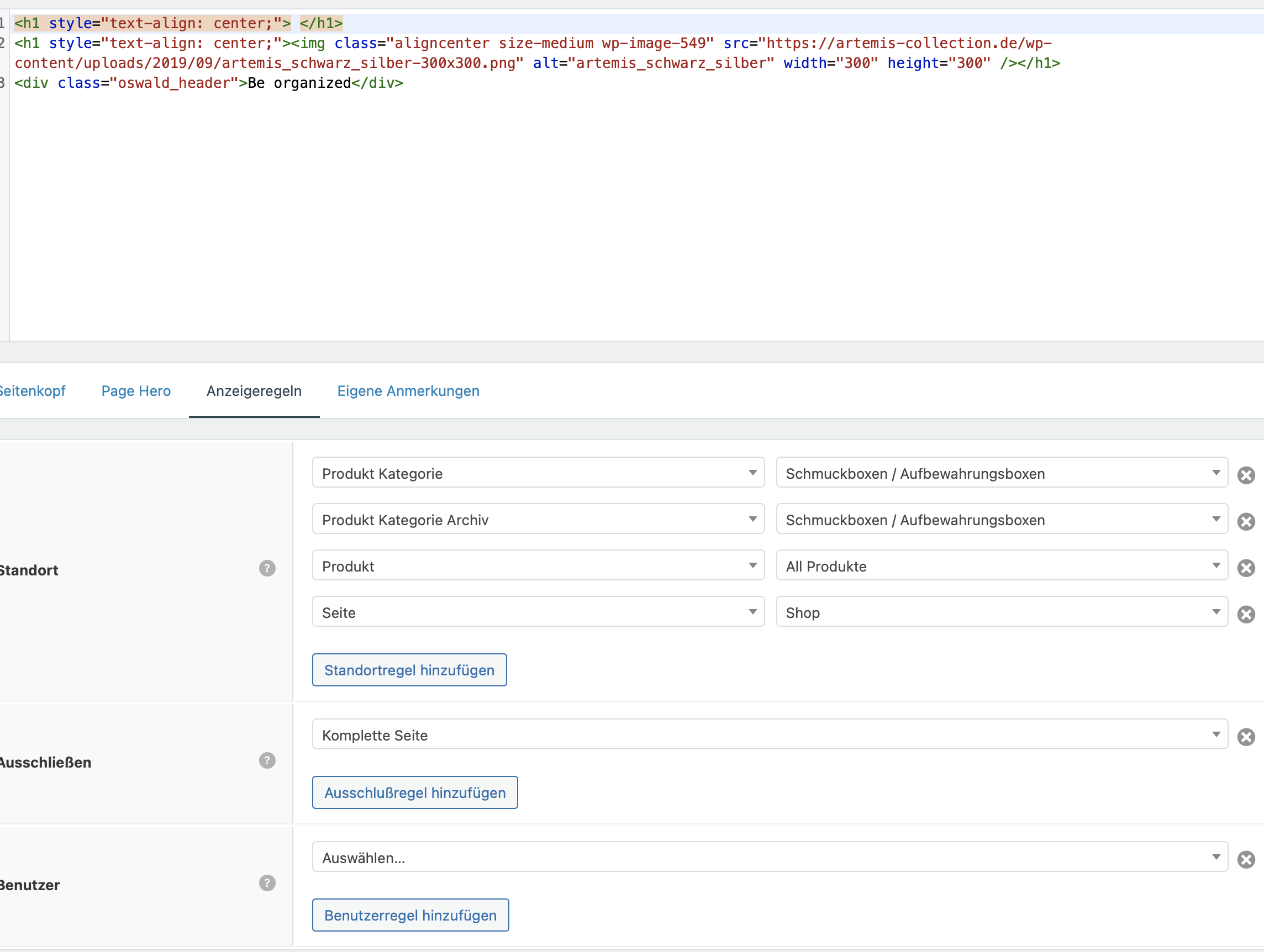Click the Standort row label
The width and height of the screenshot is (1264, 952).
click(29, 570)
